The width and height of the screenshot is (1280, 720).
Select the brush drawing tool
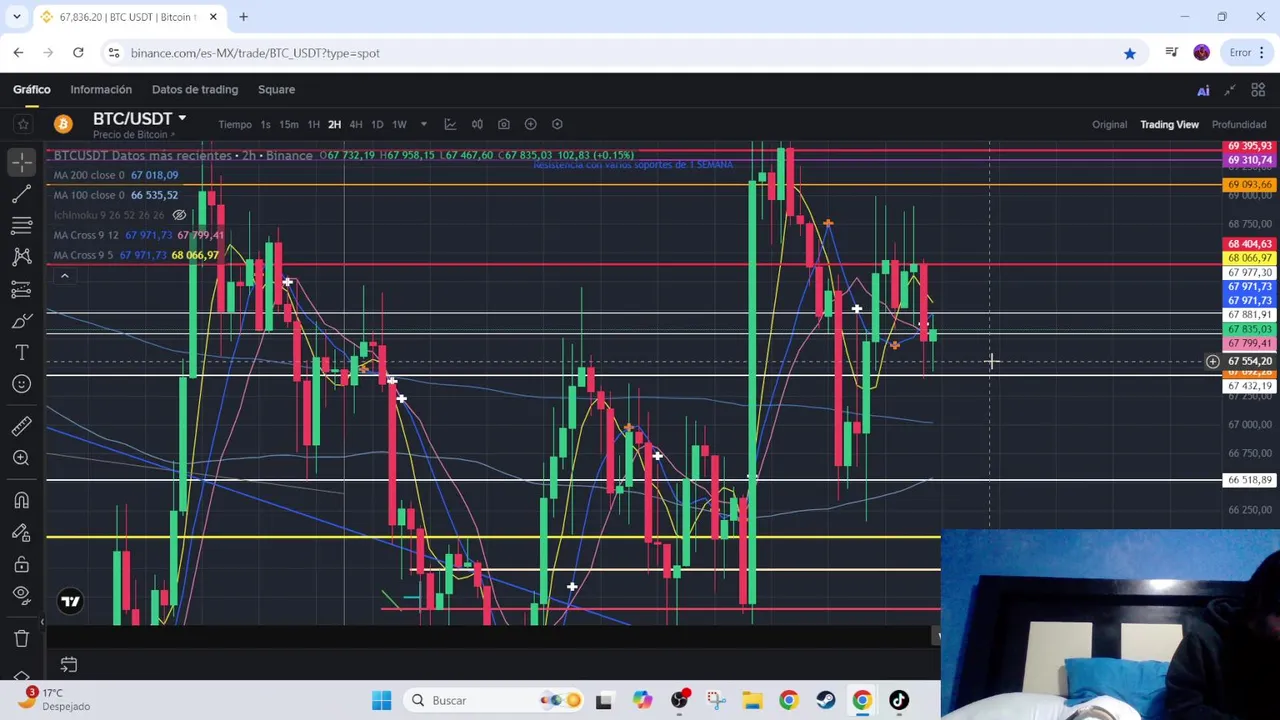point(22,321)
